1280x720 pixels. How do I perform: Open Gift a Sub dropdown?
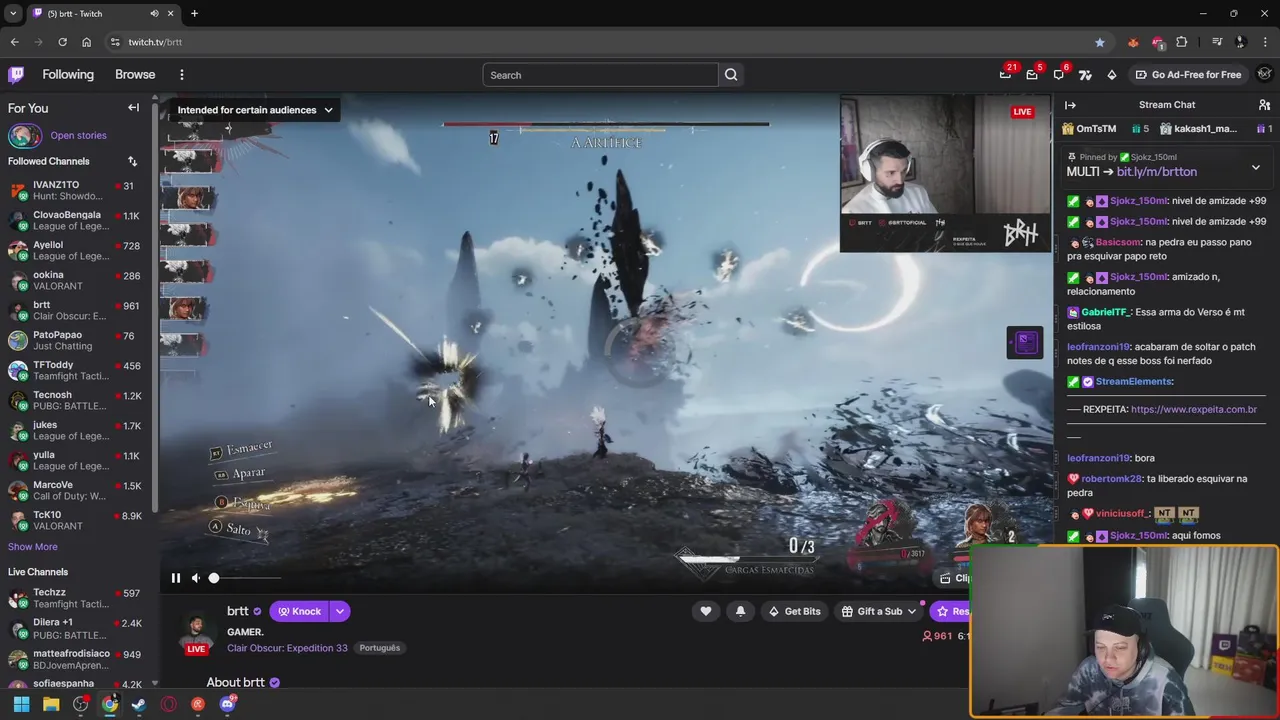(x=879, y=611)
